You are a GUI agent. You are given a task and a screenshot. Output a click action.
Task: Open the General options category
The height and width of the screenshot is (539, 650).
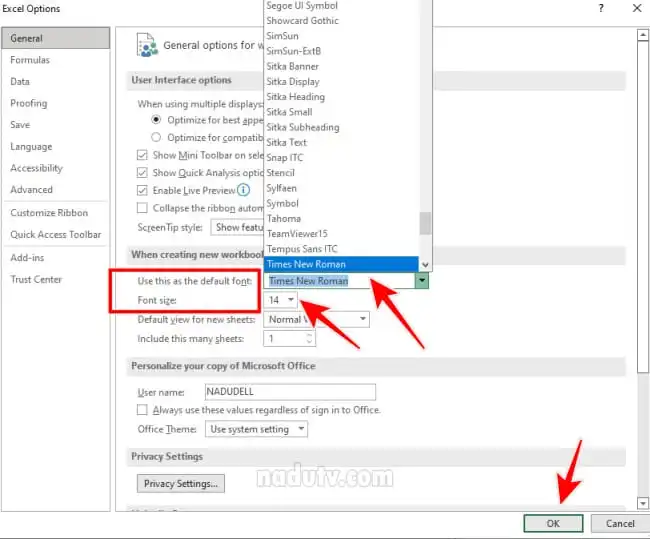[56, 38]
